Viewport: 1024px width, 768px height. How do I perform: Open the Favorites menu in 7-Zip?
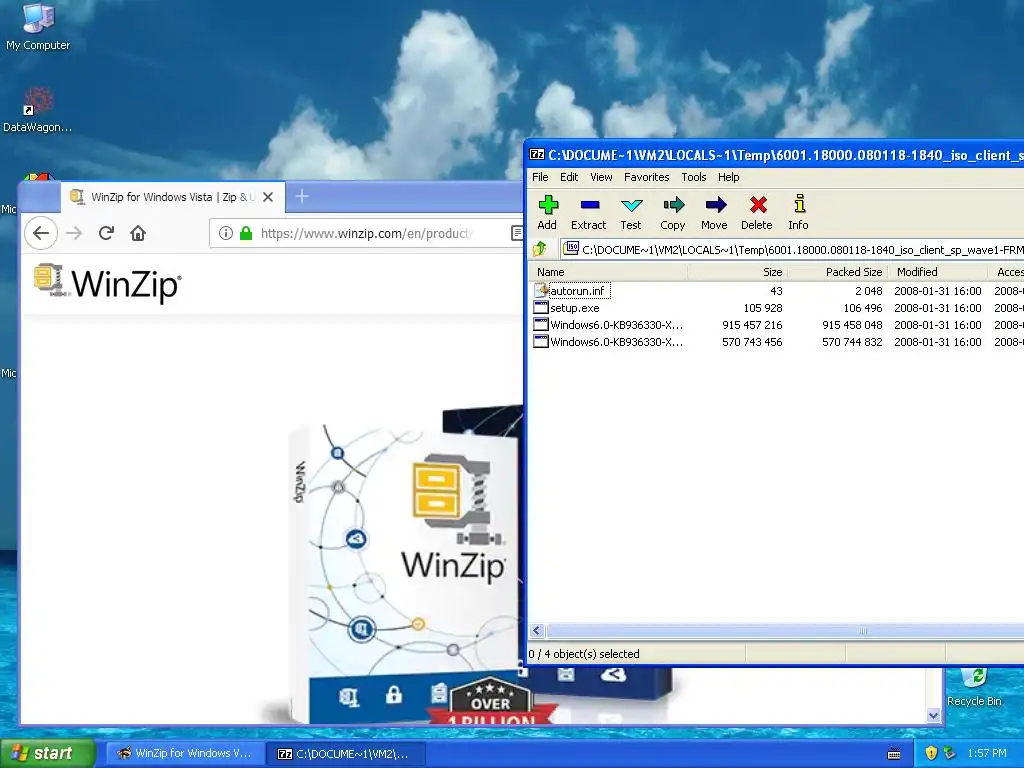[647, 177]
